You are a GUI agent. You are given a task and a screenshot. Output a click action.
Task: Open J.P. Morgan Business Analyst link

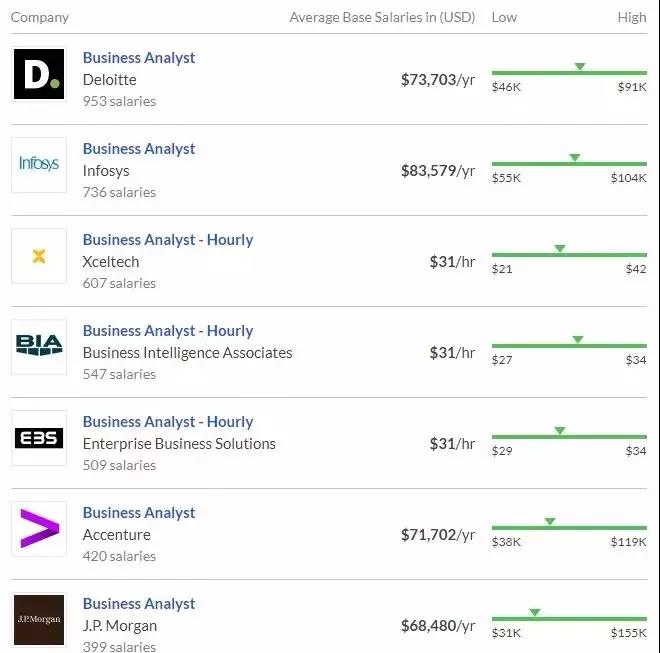click(x=139, y=604)
